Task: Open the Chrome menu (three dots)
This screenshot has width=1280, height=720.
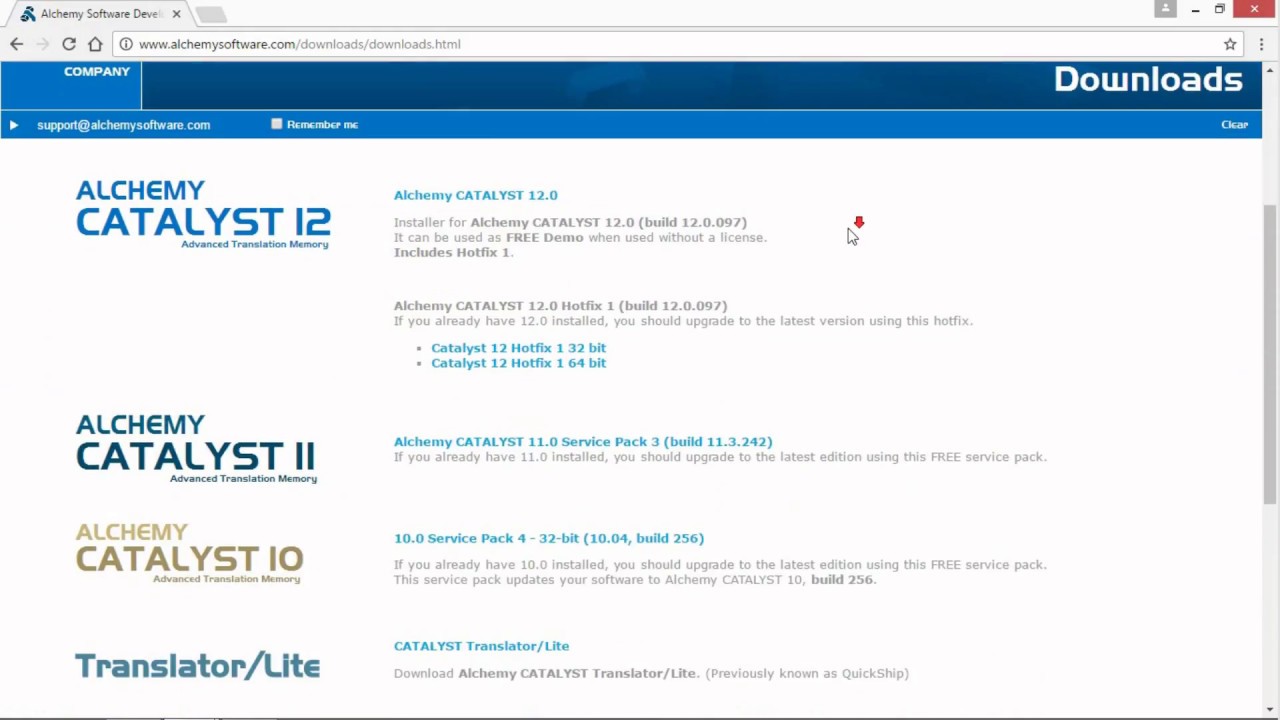Action: click(1262, 44)
